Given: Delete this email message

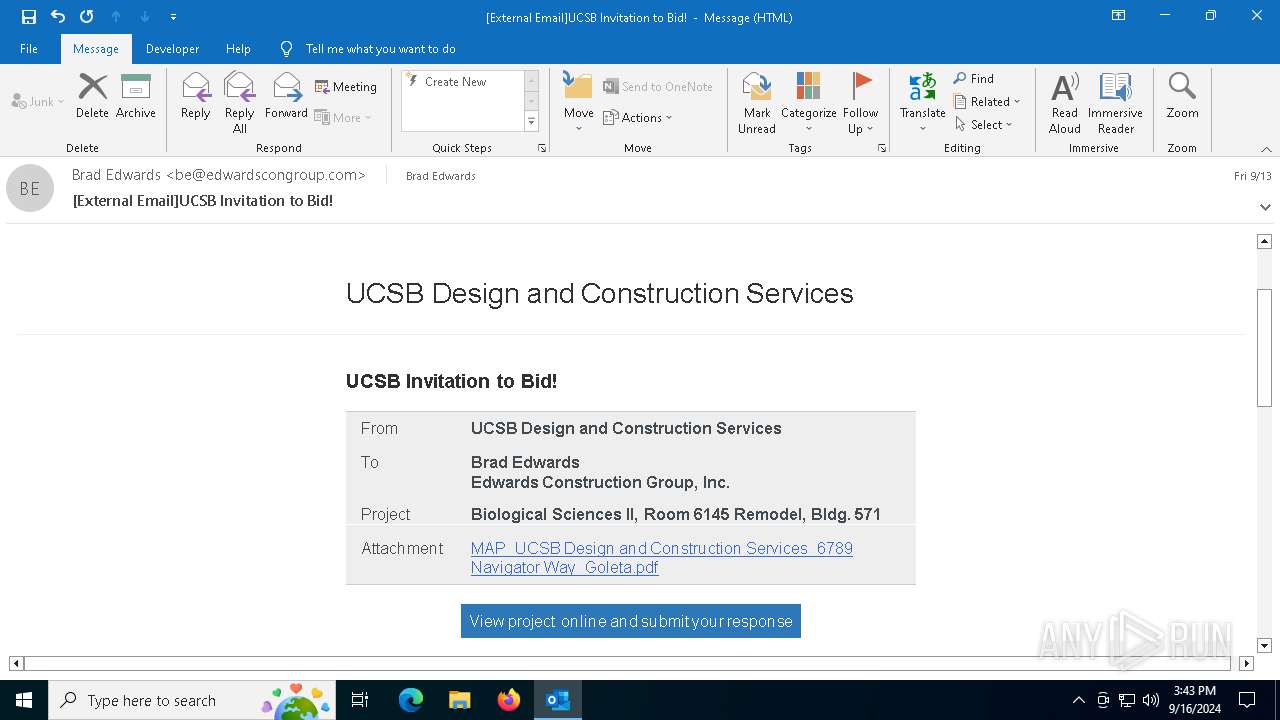Looking at the screenshot, I should point(92,96).
